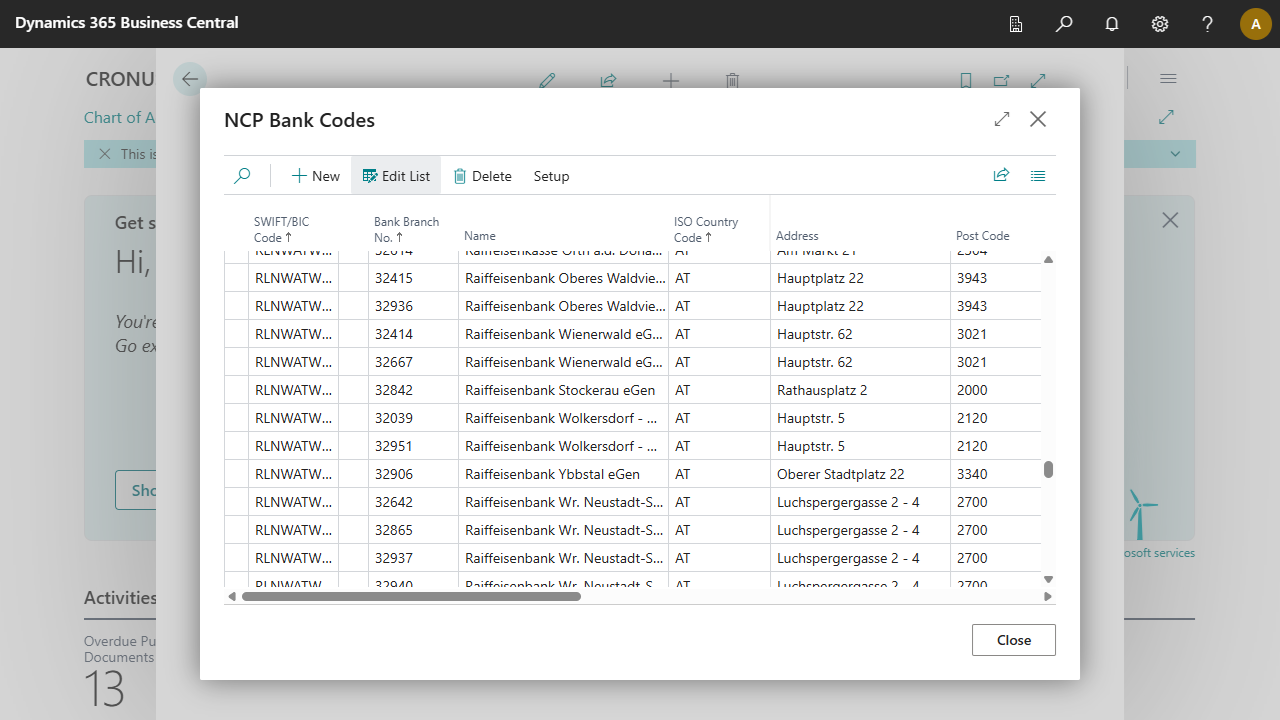Click horizontal scrollbar right arrow
The width and height of the screenshot is (1280, 720).
[1048, 597]
